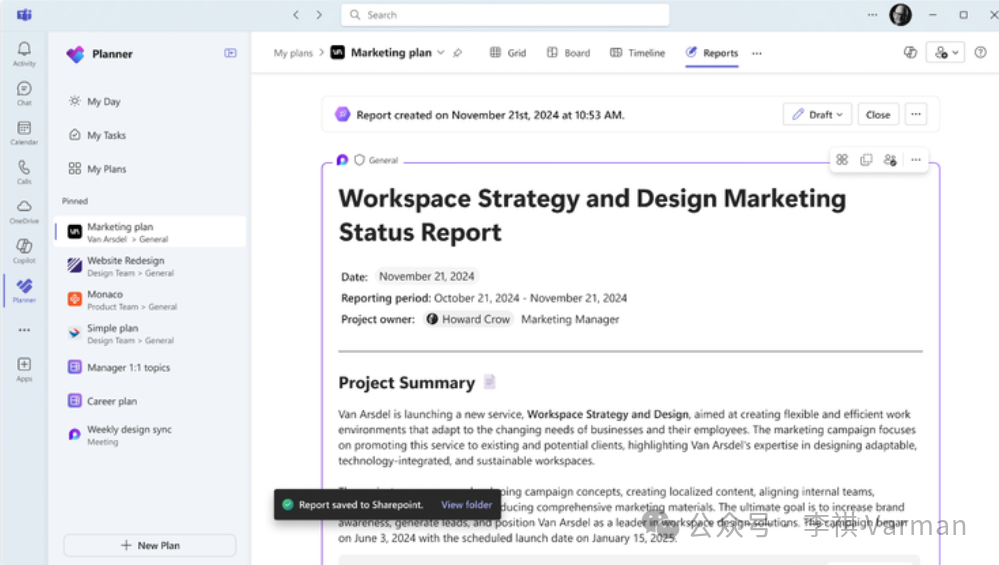Select pinned Website Redesign plan
This screenshot has width=999, height=565.
click(x=150, y=266)
